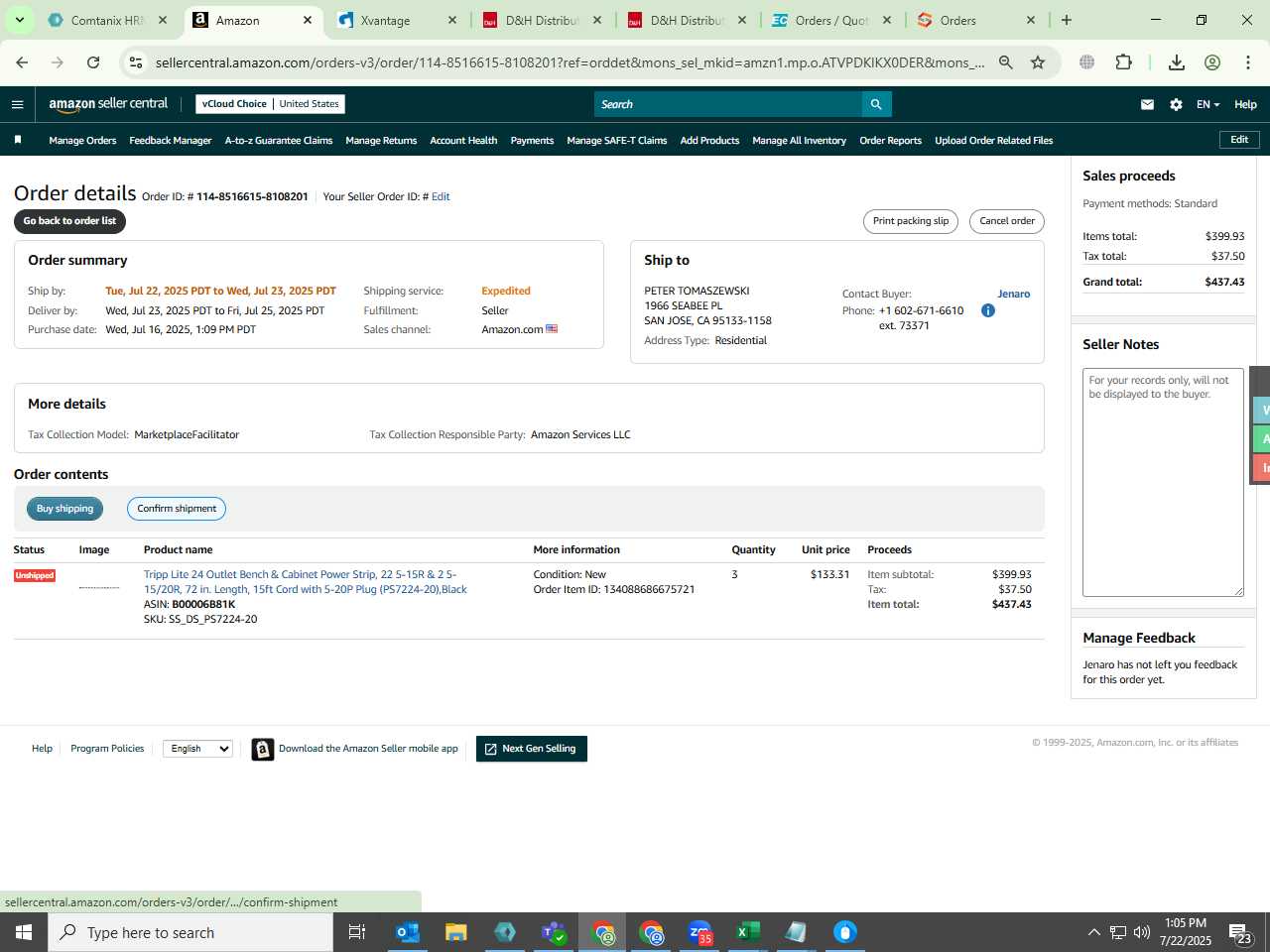
Task: Expand the browser tab search dropdown
Action: point(19,20)
